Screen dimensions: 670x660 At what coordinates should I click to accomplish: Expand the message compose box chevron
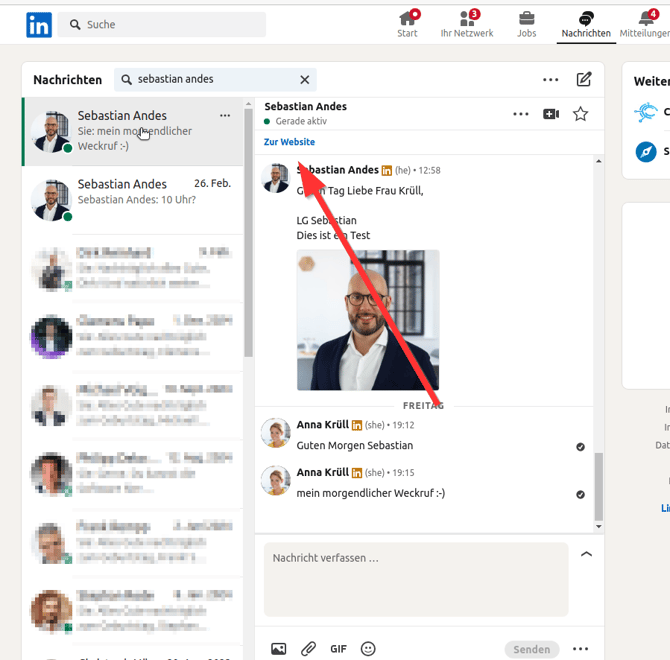pos(586,554)
